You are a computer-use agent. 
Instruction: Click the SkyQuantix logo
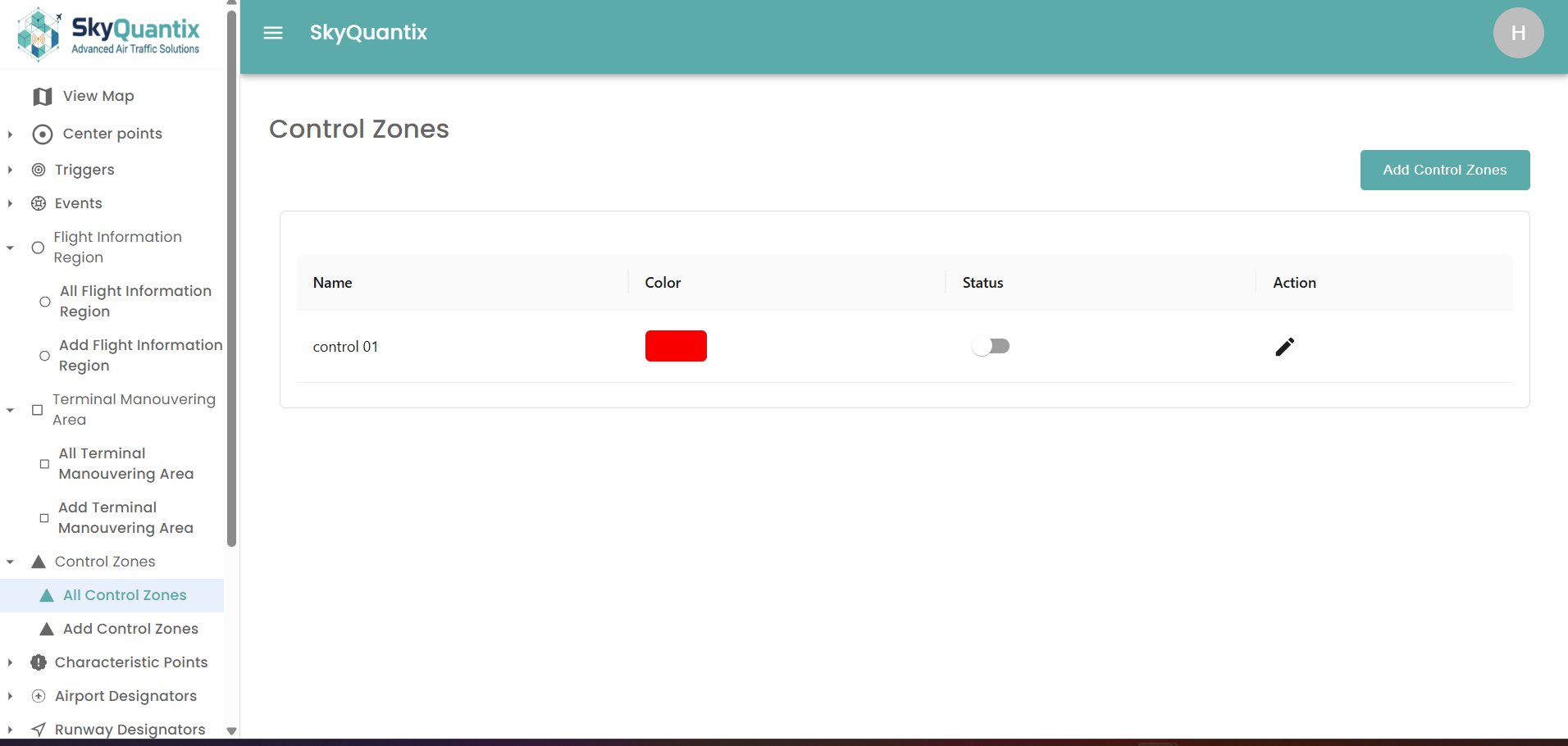pos(110,34)
